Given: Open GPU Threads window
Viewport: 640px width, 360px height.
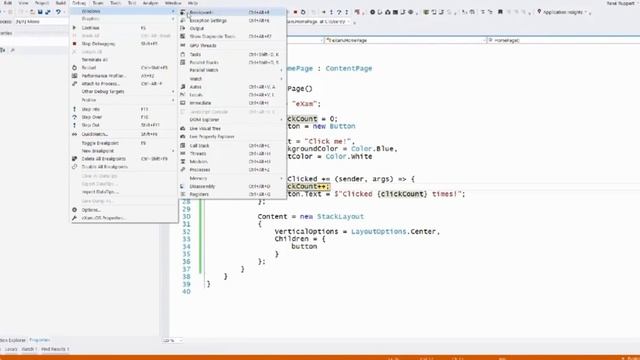Looking at the screenshot, I should tap(231, 46).
